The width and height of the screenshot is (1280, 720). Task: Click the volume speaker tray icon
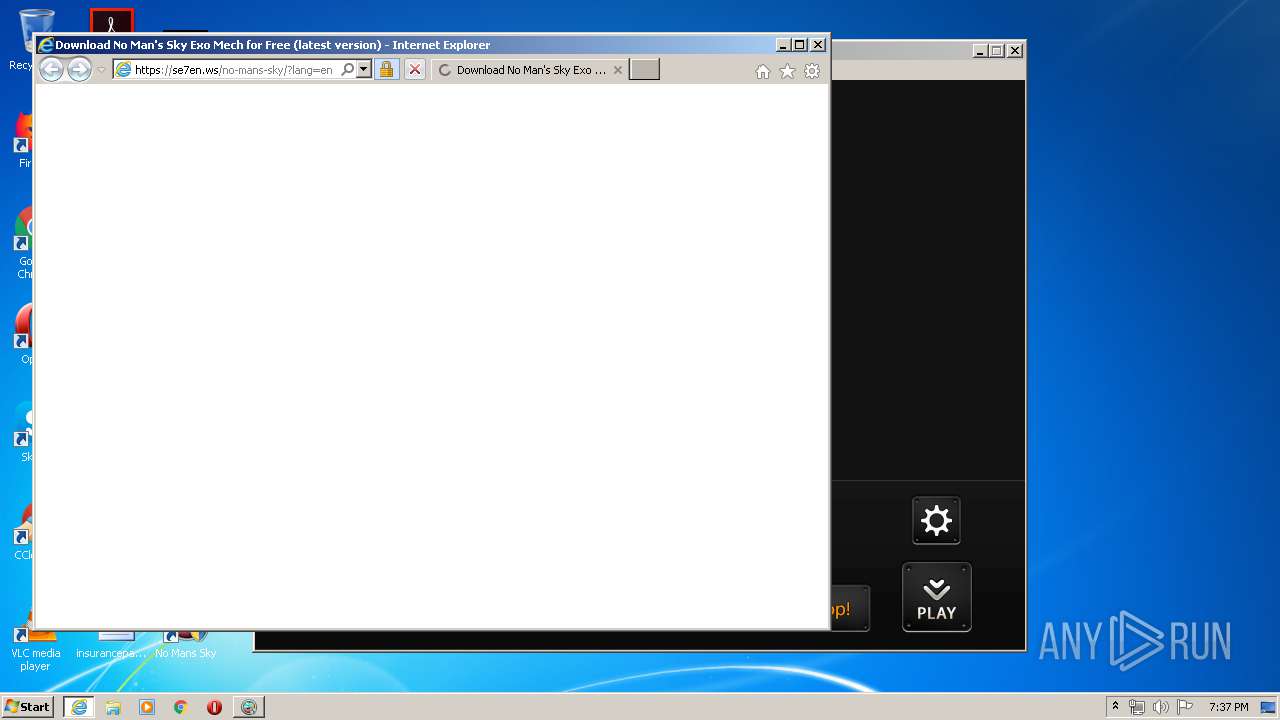click(1161, 707)
